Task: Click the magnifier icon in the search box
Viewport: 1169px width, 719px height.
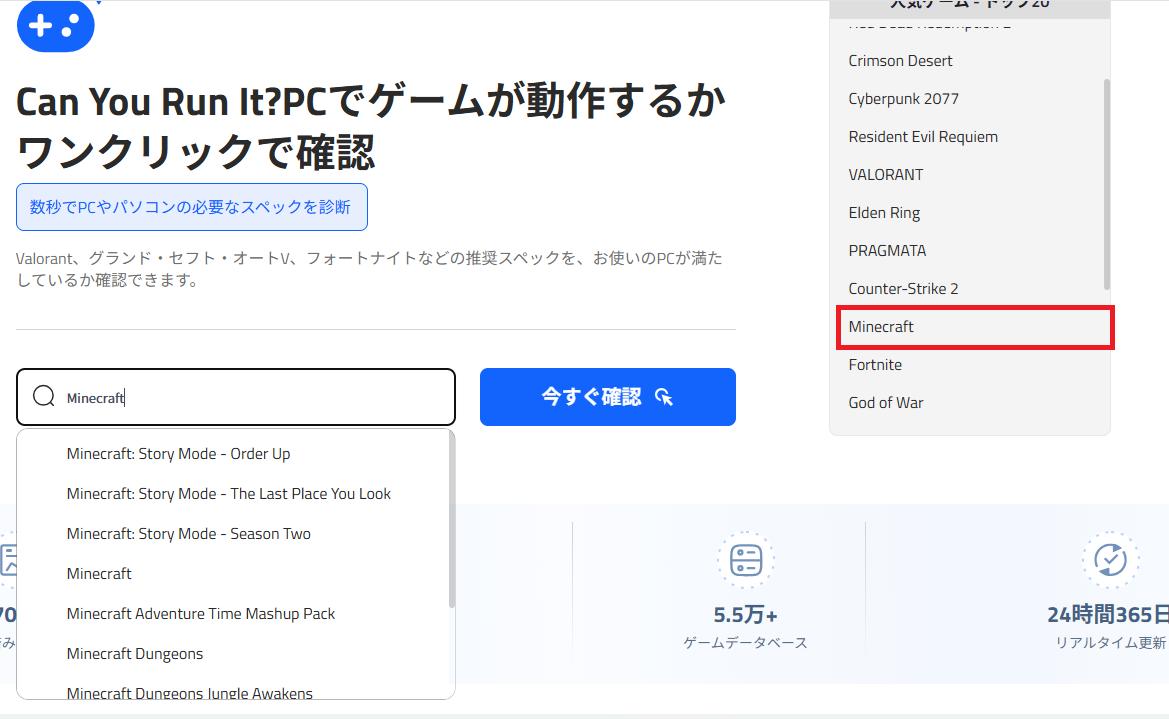Action: [x=44, y=396]
